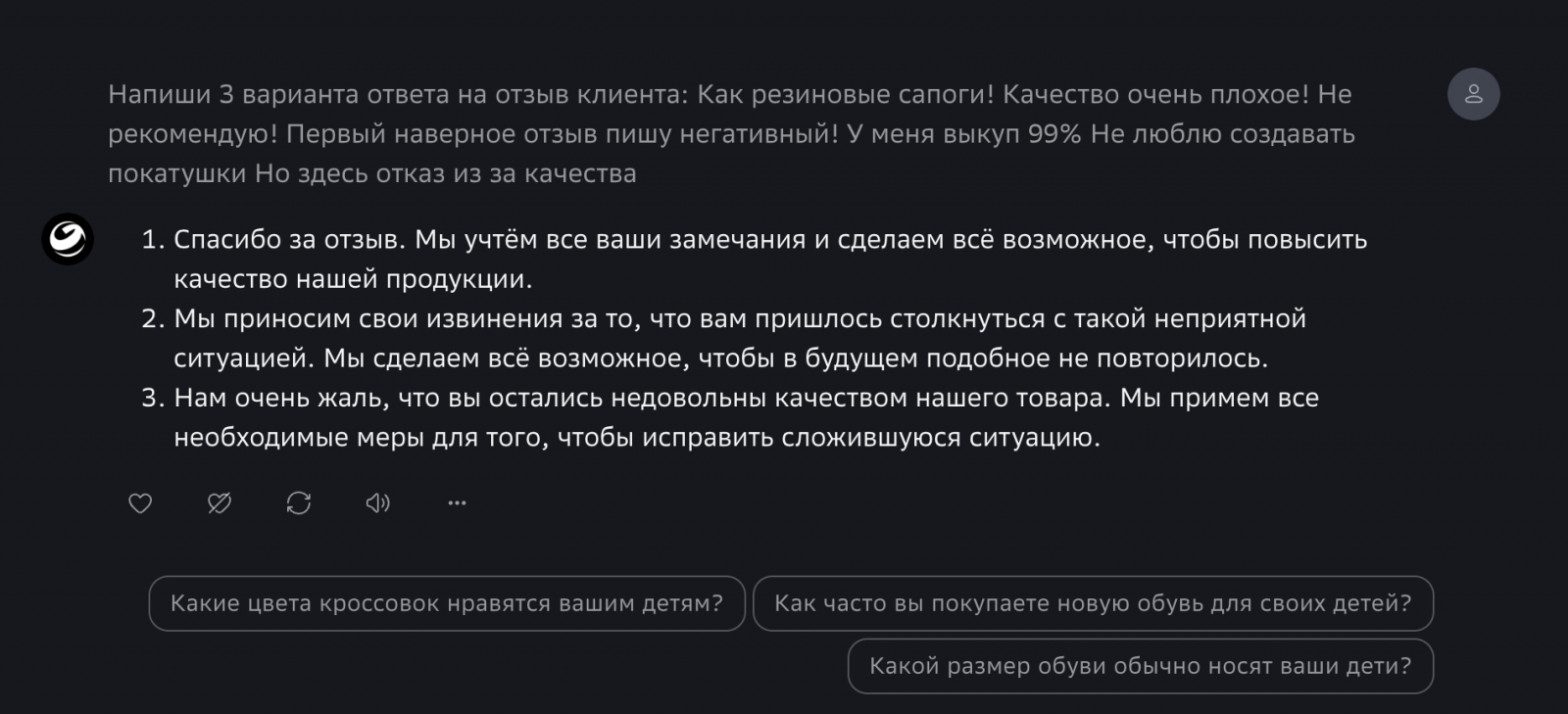Play the response aloud with the speaker icon
Screen dimensions: 1568x714
[377, 503]
